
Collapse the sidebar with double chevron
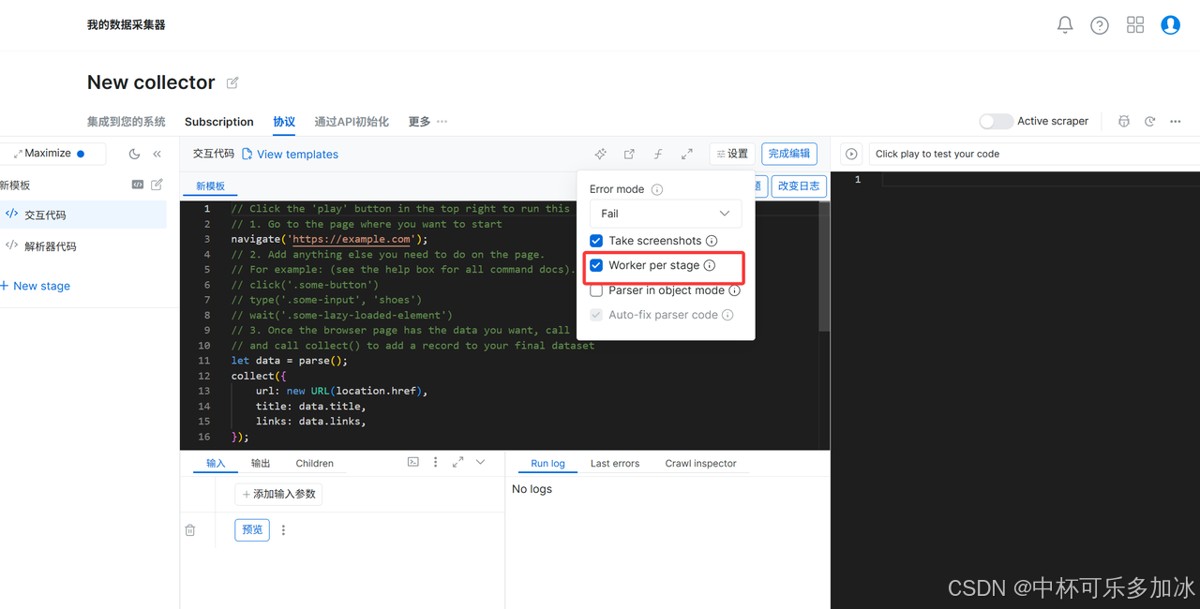click(157, 154)
